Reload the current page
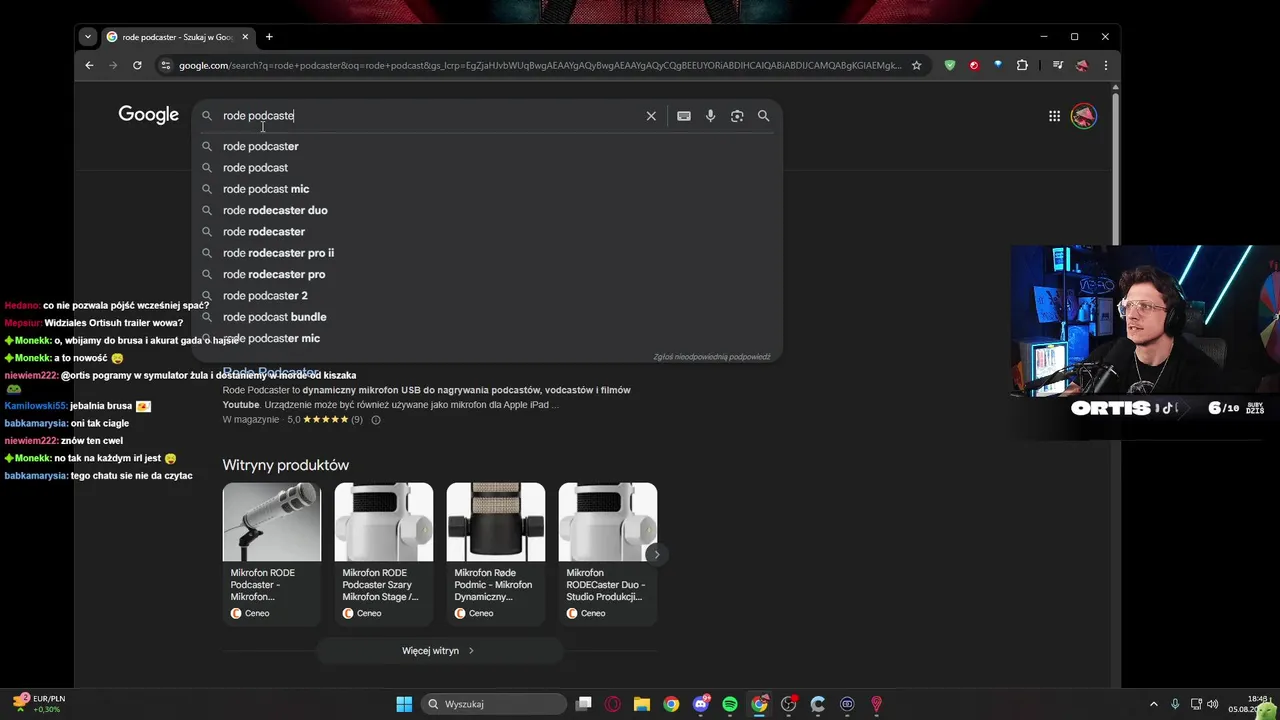Image resolution: width=1280 pixels, height=720 pixels. click(137, 65)
